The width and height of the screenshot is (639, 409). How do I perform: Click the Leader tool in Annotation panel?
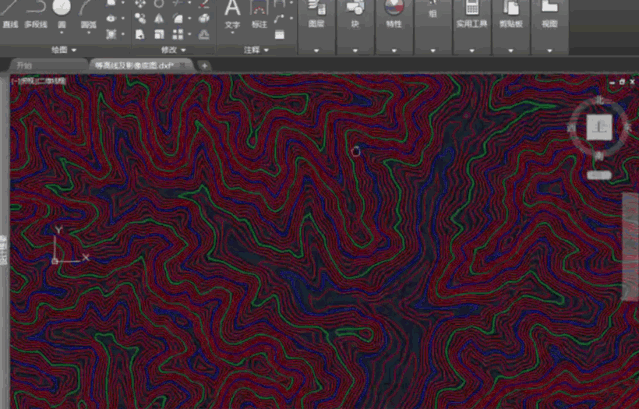(x=279, y=18)
